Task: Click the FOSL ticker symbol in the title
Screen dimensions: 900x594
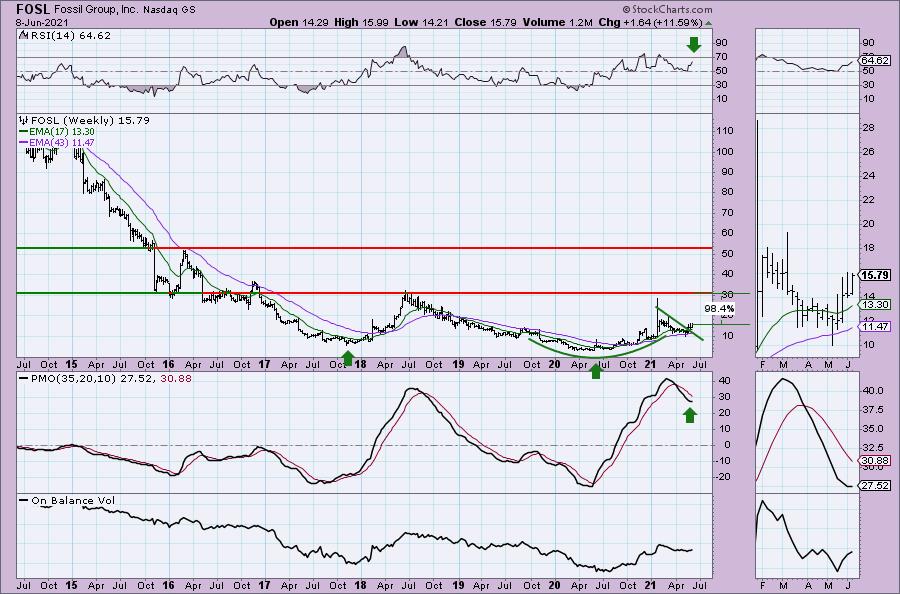Action: click(33, 9)
